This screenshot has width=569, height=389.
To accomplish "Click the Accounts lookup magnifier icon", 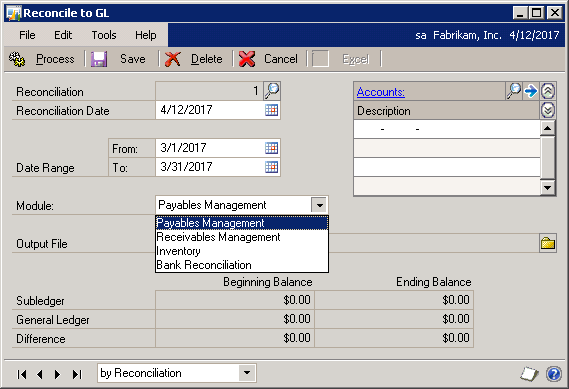I will pyautogui.click(x=514, y=91).
